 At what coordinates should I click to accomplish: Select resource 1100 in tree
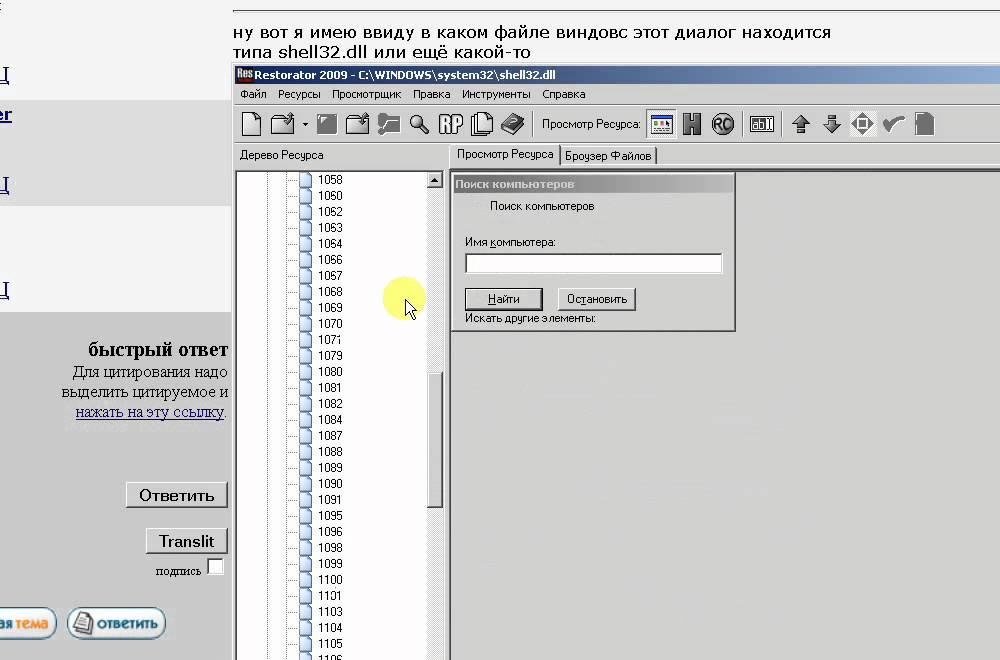pos(330,580)
